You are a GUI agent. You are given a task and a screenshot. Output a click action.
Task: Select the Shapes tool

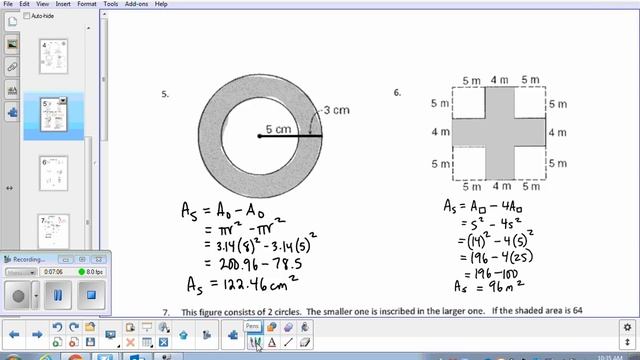click(x=272, y=327)
